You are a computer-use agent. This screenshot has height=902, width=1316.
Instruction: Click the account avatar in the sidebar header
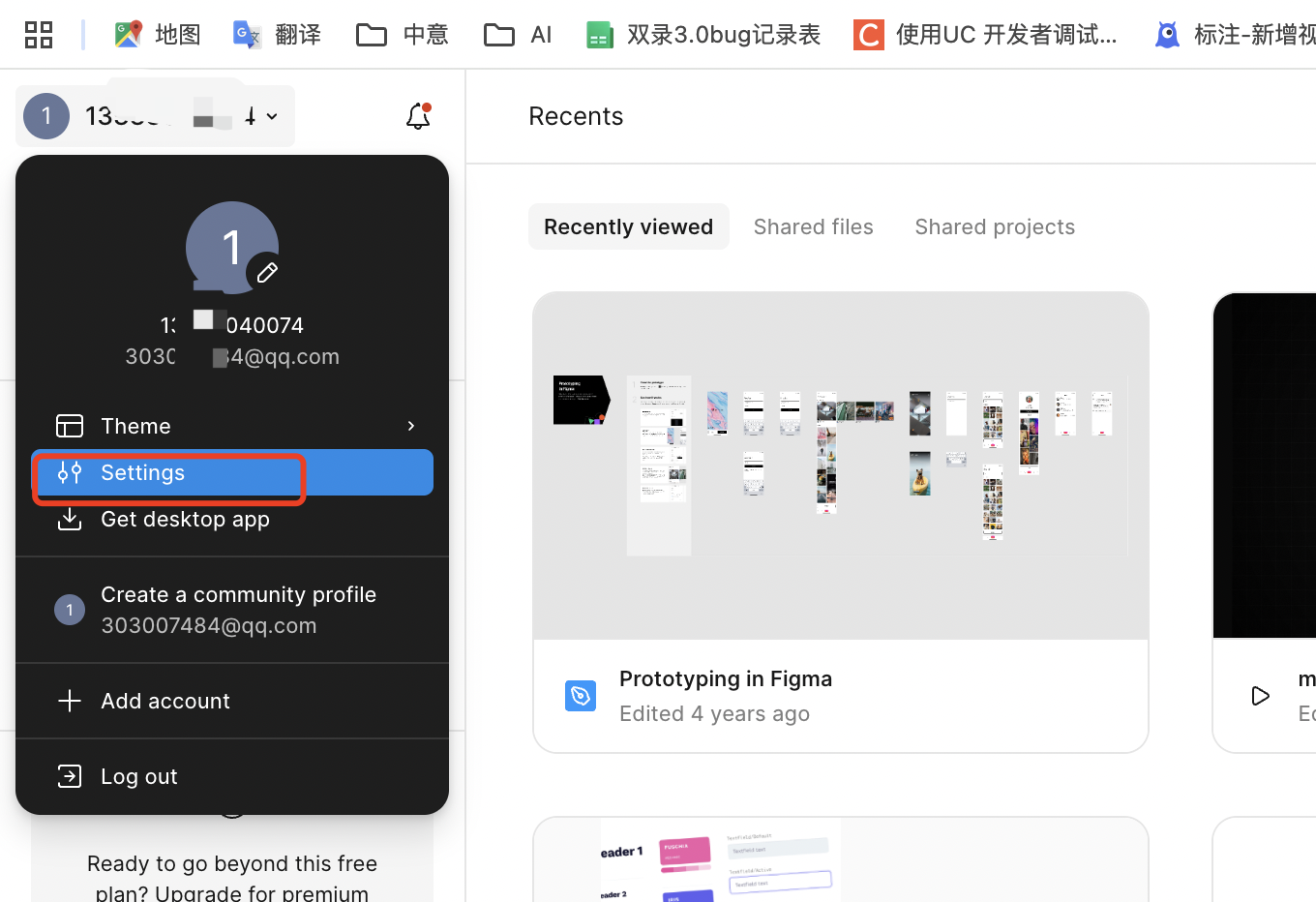46,116
